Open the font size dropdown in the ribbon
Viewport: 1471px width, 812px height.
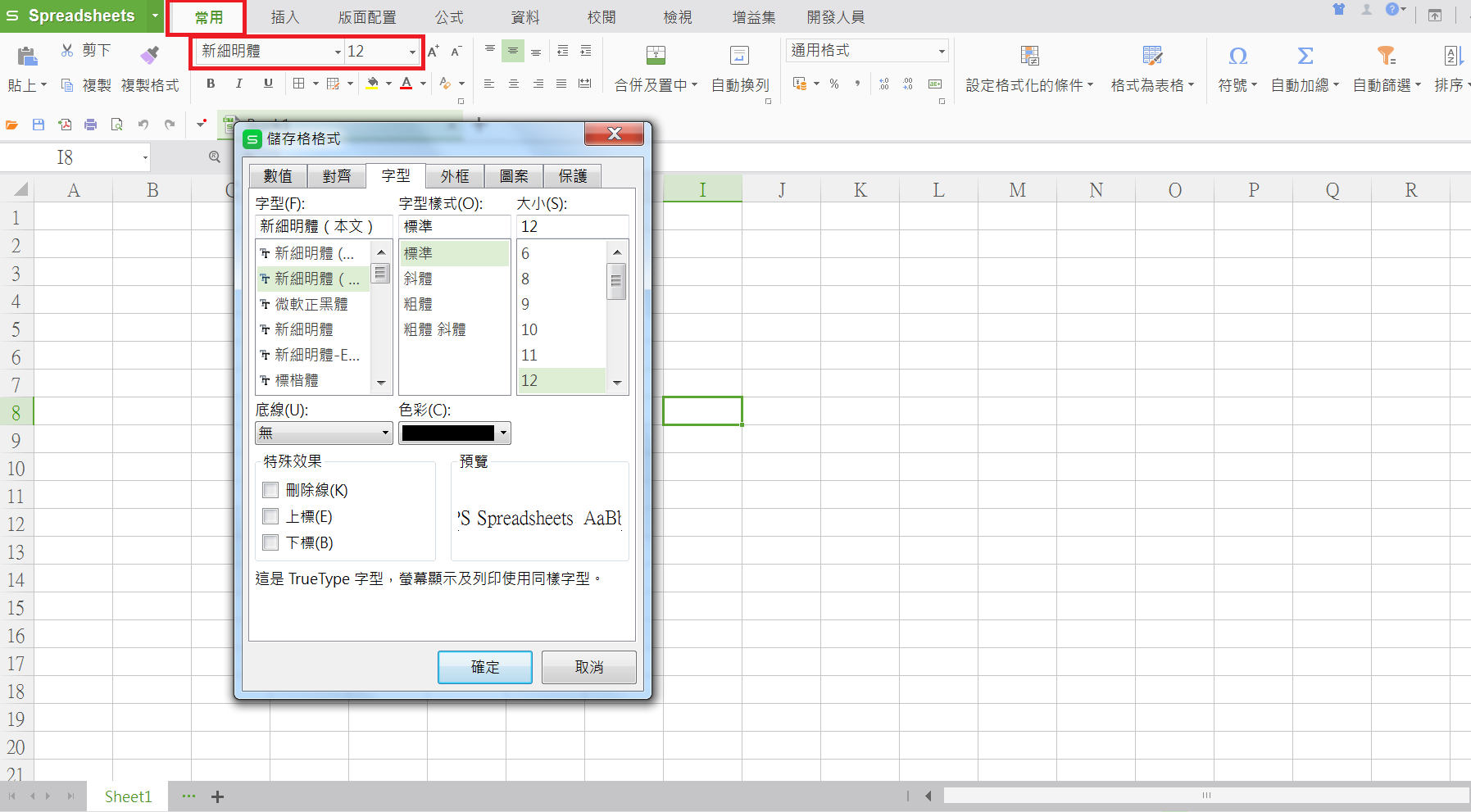tap(412, 52)
